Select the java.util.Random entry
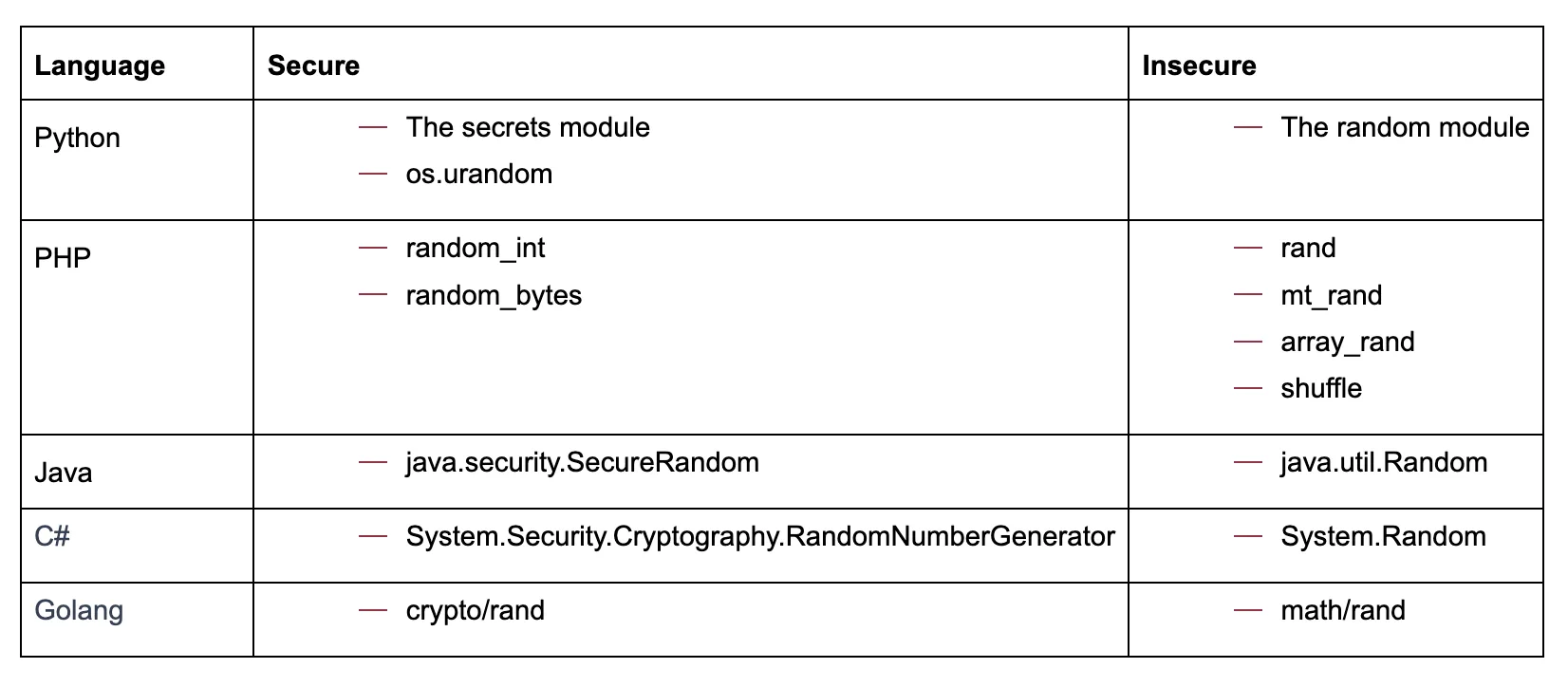The height and width of the screenshot is (687, 1568). (1383, 463)
